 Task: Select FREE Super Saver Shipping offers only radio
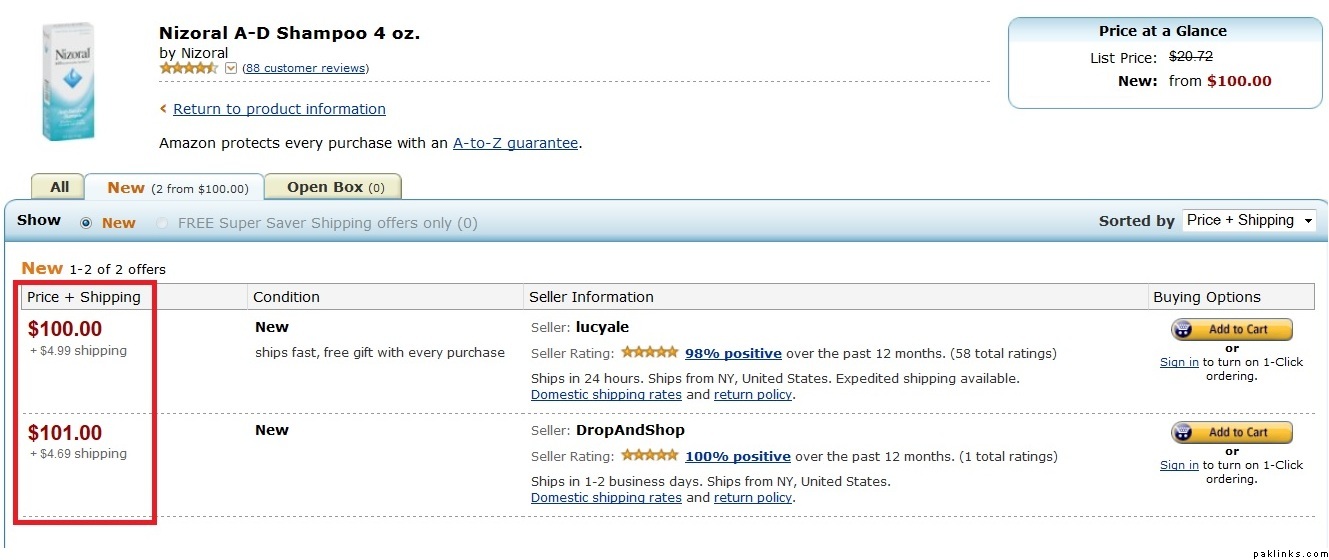coord(163,223)
